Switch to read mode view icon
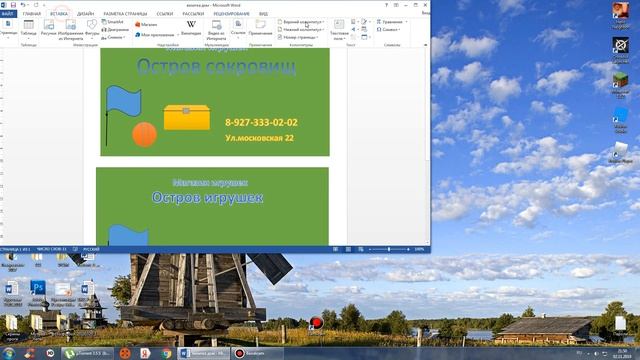This screenshot has width=640, height=360. coord(335,249)
